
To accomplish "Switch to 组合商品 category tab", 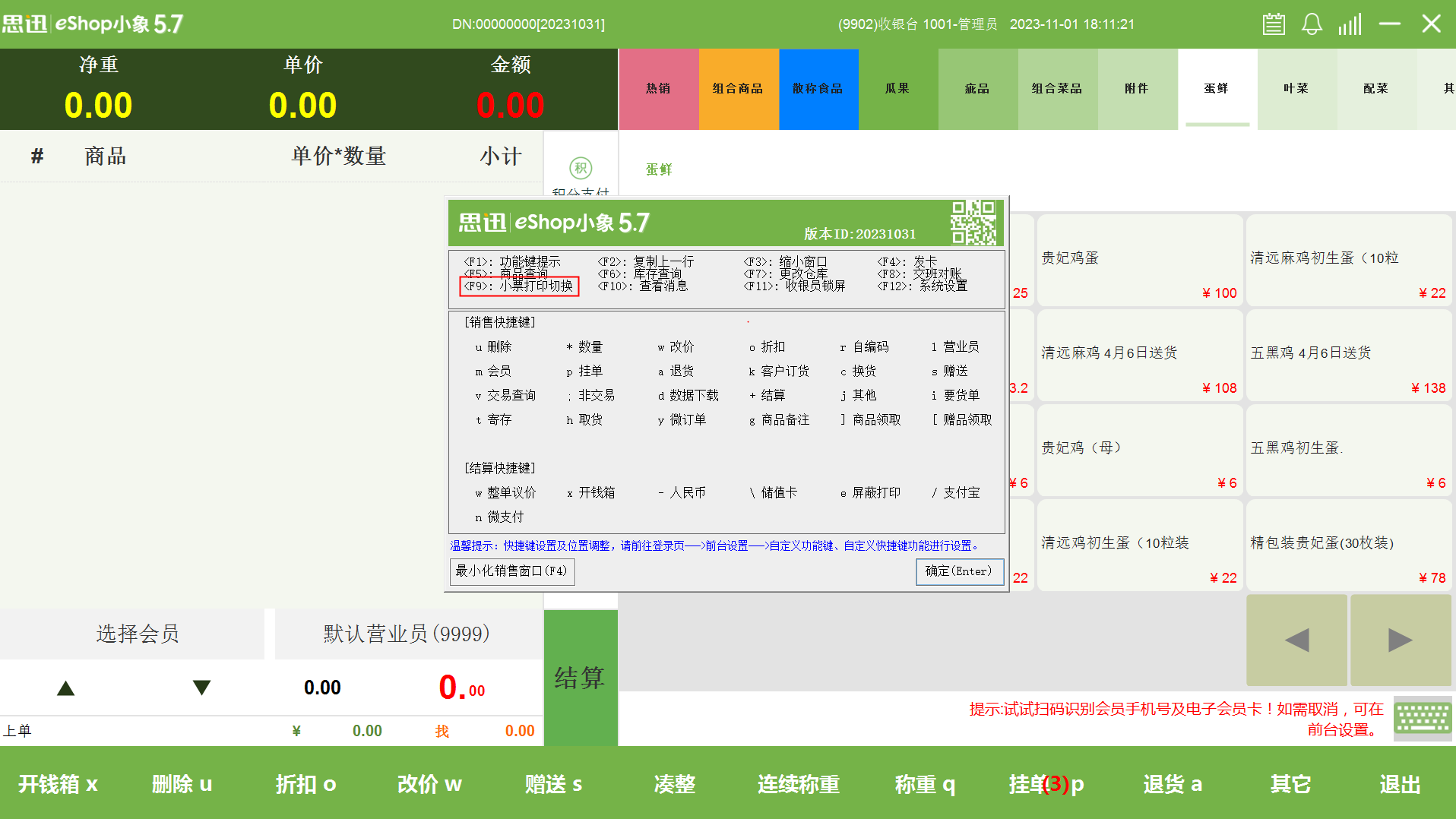I will click(x=739, y=89).
